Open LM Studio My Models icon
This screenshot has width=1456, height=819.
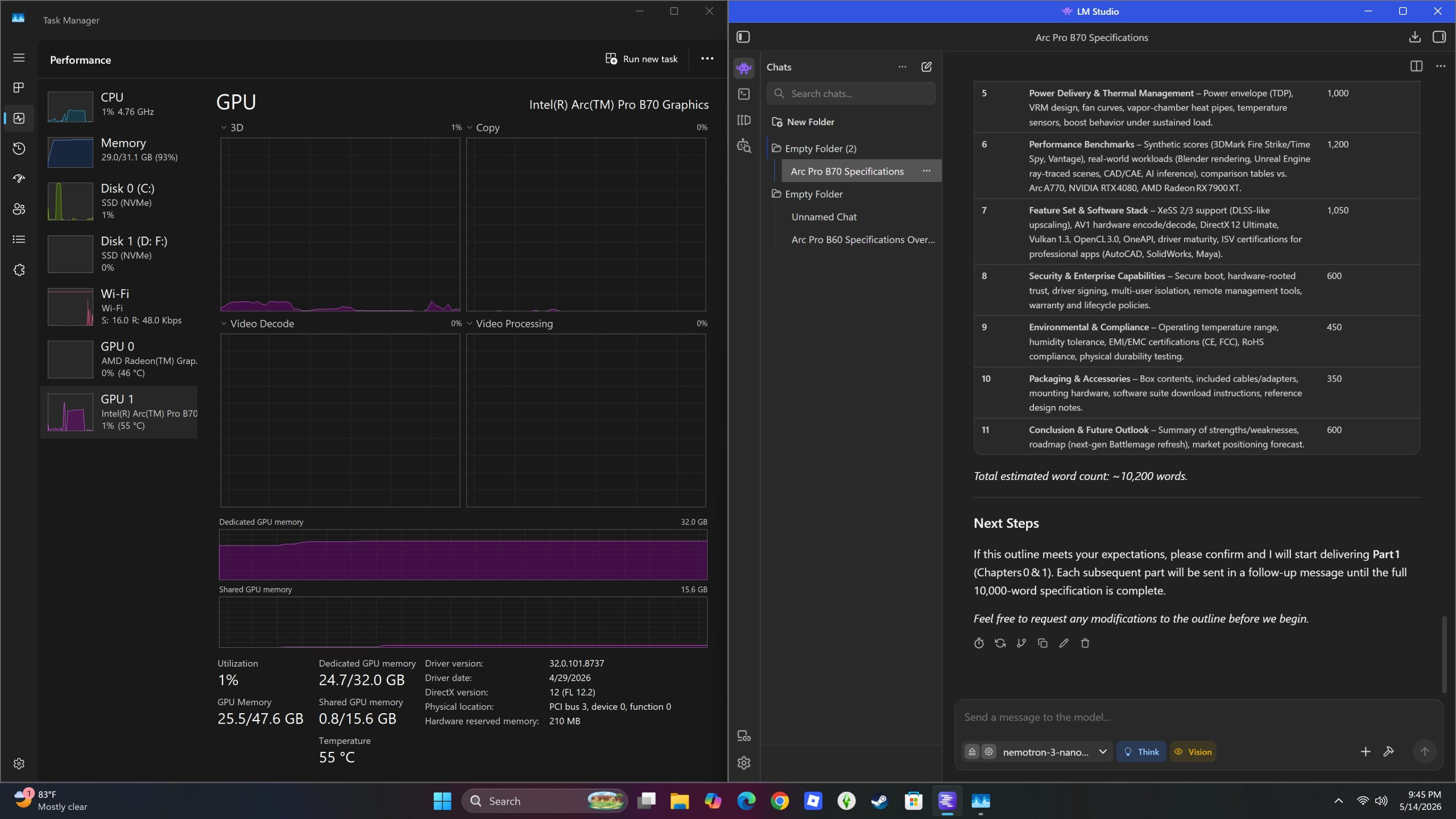(744, 120)
